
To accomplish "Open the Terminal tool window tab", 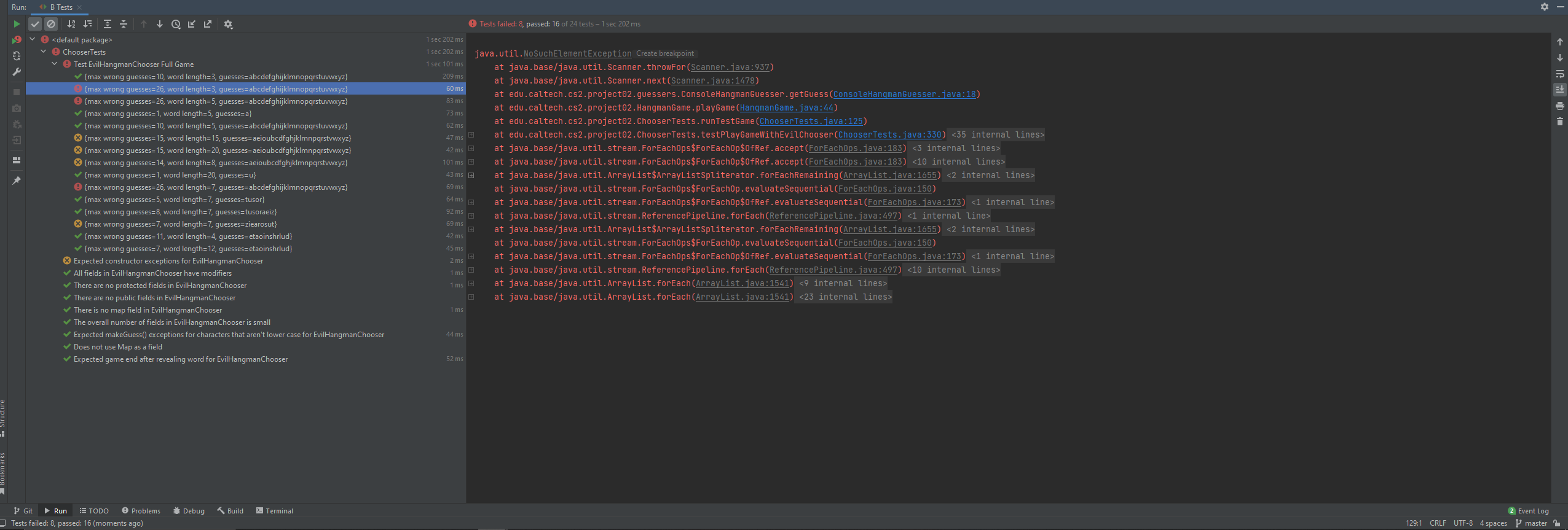I will (x=274, y=511).
